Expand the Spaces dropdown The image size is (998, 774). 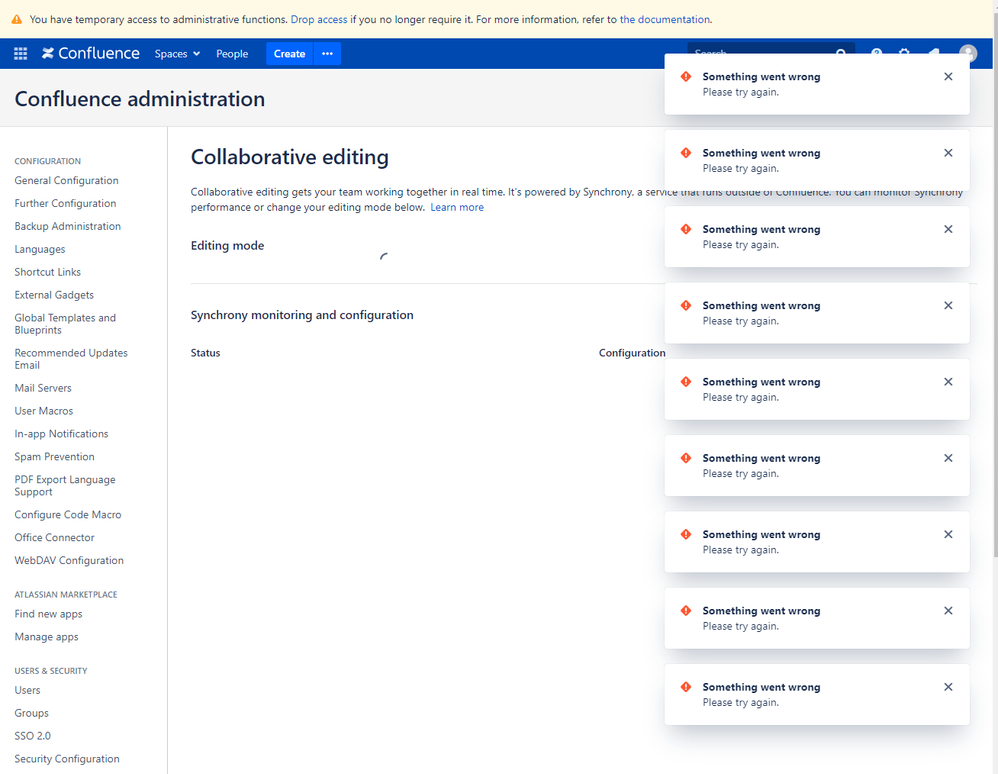click(177, 53)
